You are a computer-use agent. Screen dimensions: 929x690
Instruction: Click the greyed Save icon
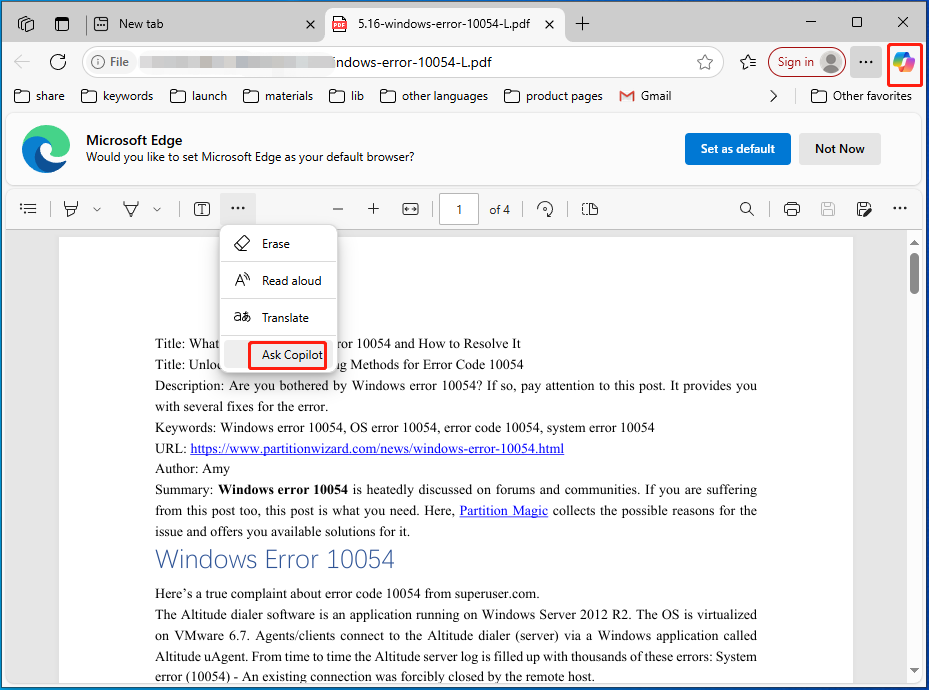828,209
